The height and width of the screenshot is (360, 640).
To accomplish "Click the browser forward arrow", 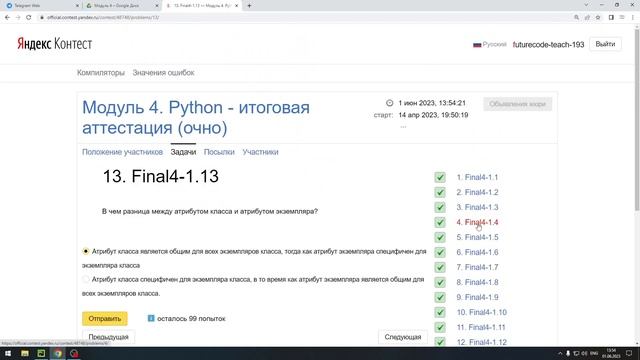I will click(x=18, y=18).
